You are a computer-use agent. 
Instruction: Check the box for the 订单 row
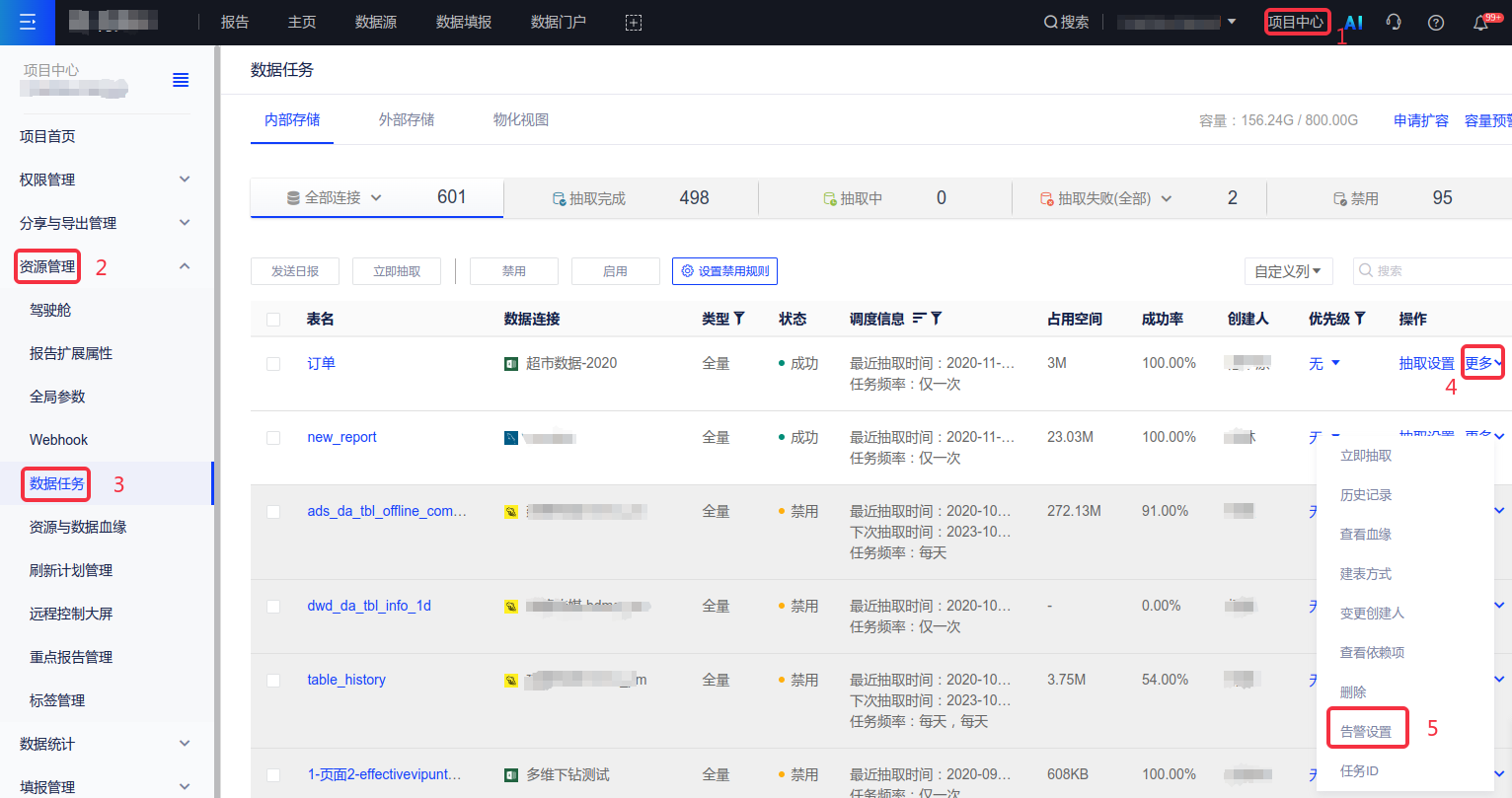click(x=273, y=364)
